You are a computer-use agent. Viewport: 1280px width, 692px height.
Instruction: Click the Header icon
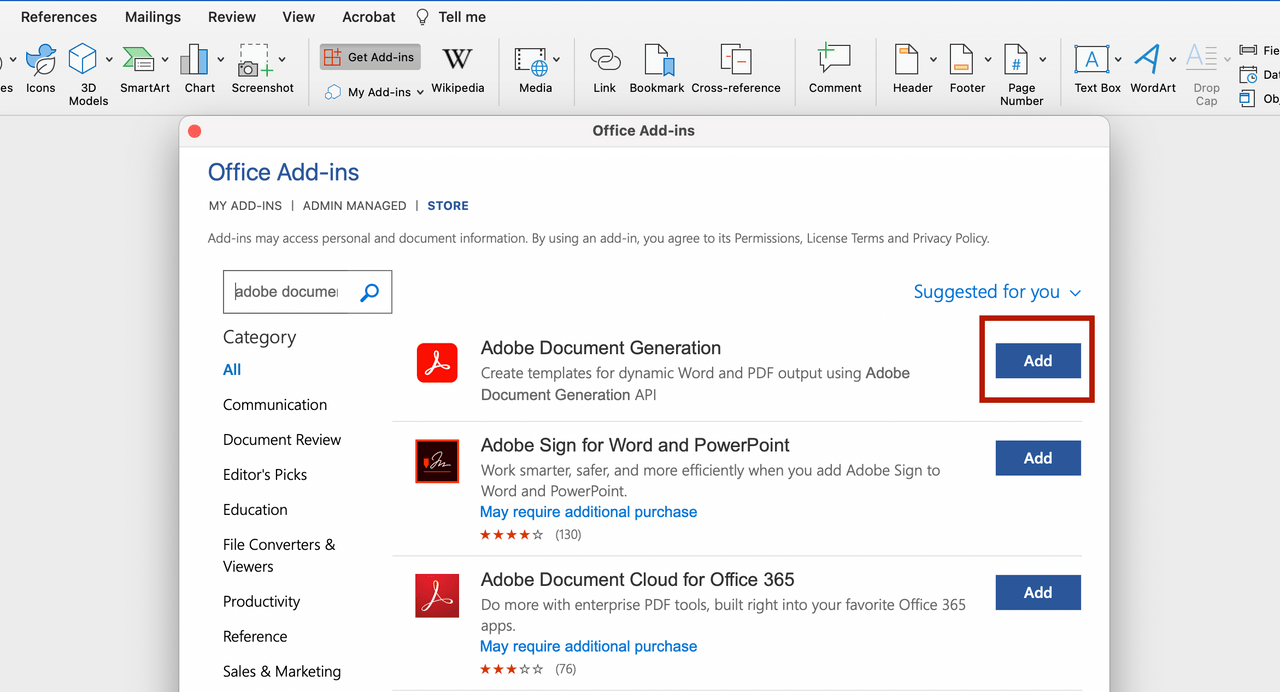[x=906, y=60]
